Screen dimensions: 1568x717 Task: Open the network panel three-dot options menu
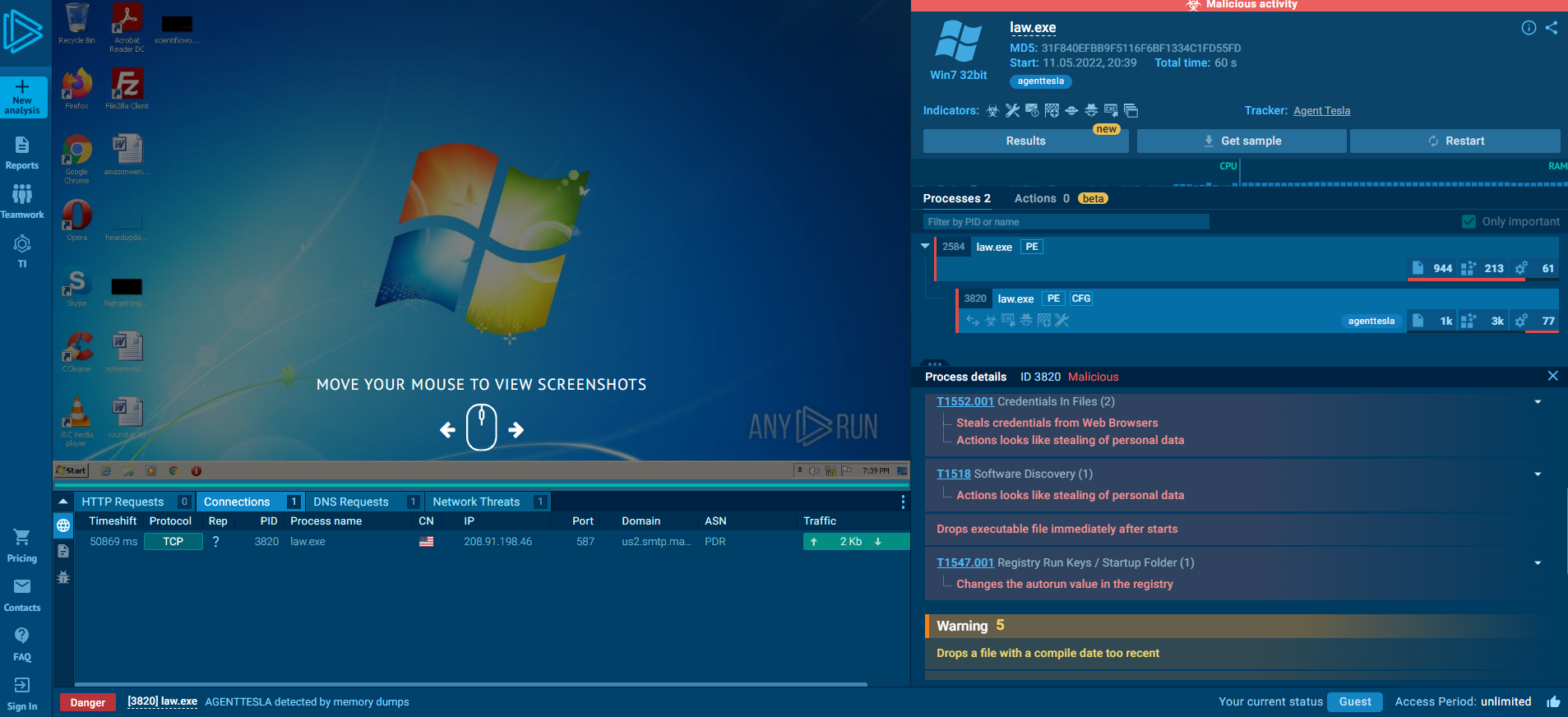pyautogui.click(x=903, y=502)
